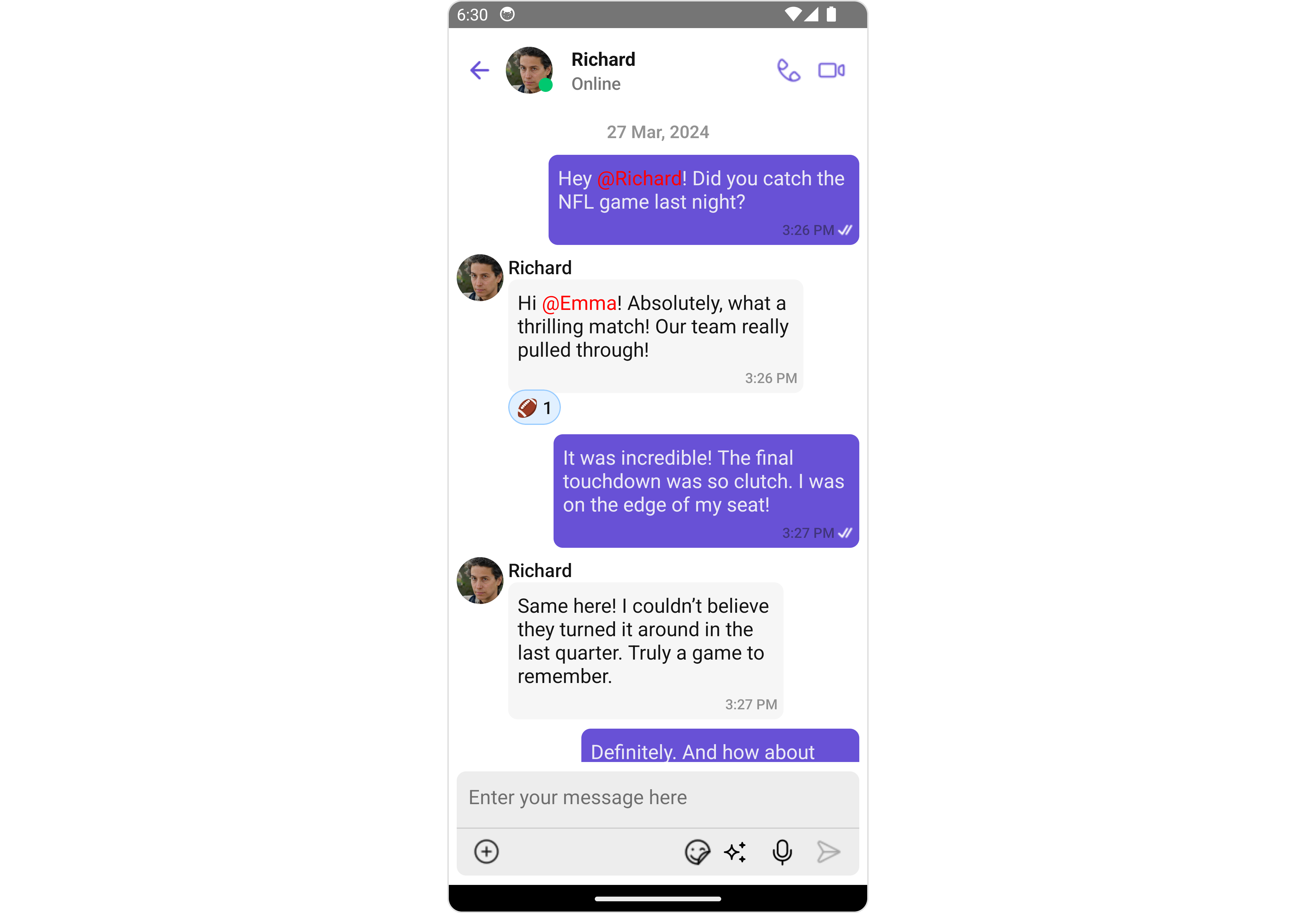Tap the microphone to record voice
1316x913 pixels.
pos(782,852)
